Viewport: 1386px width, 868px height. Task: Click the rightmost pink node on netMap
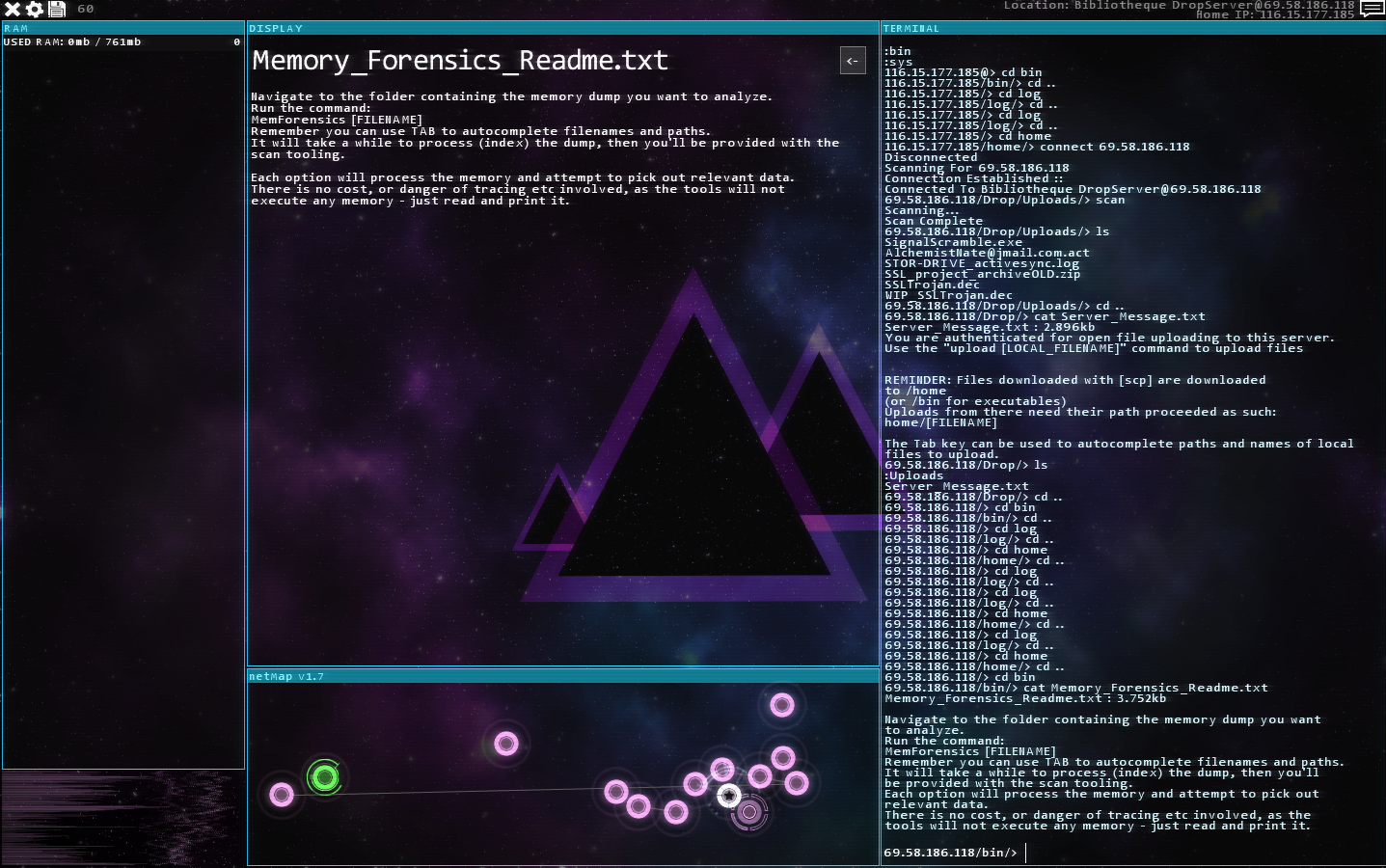coord(797,783)
